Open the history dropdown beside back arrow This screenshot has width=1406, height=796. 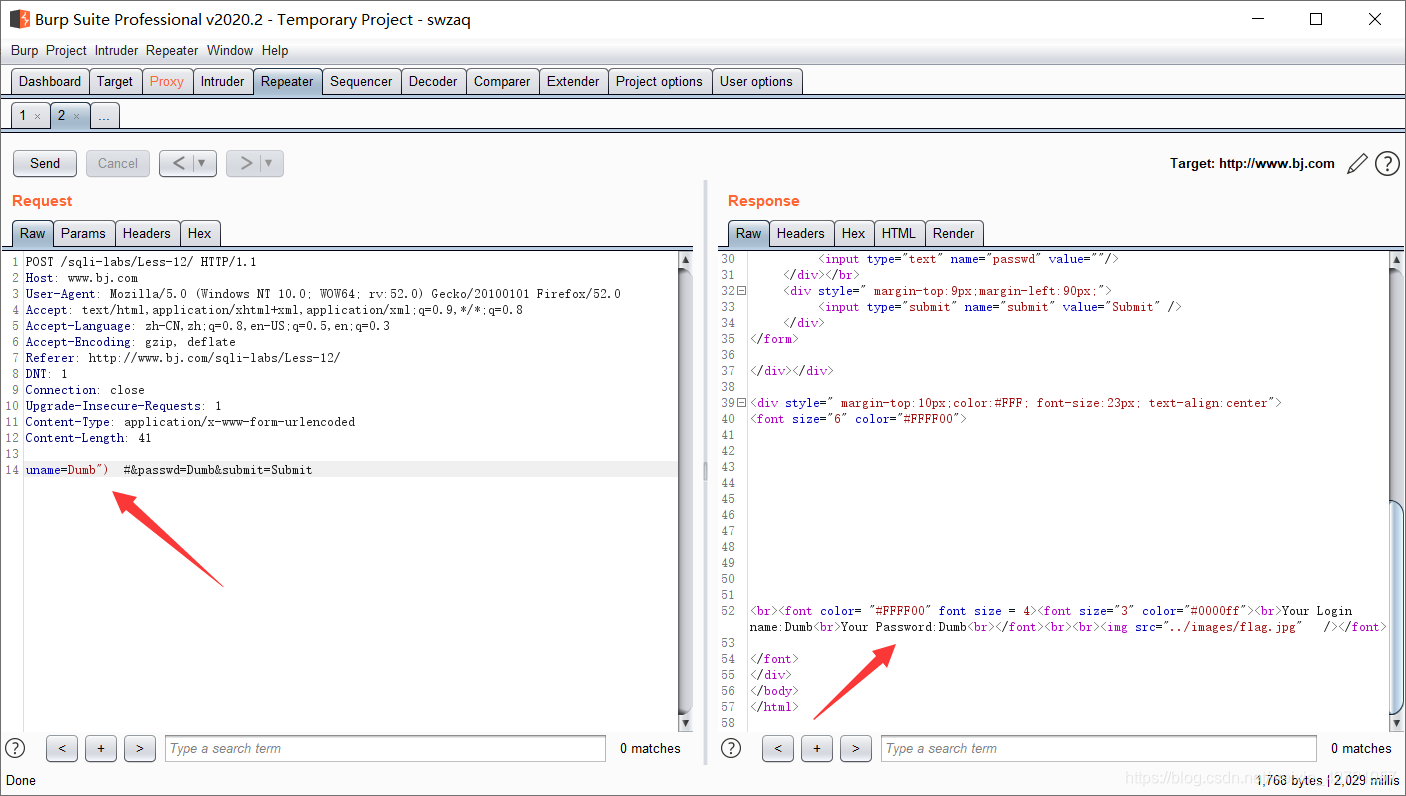pos(204,163)
